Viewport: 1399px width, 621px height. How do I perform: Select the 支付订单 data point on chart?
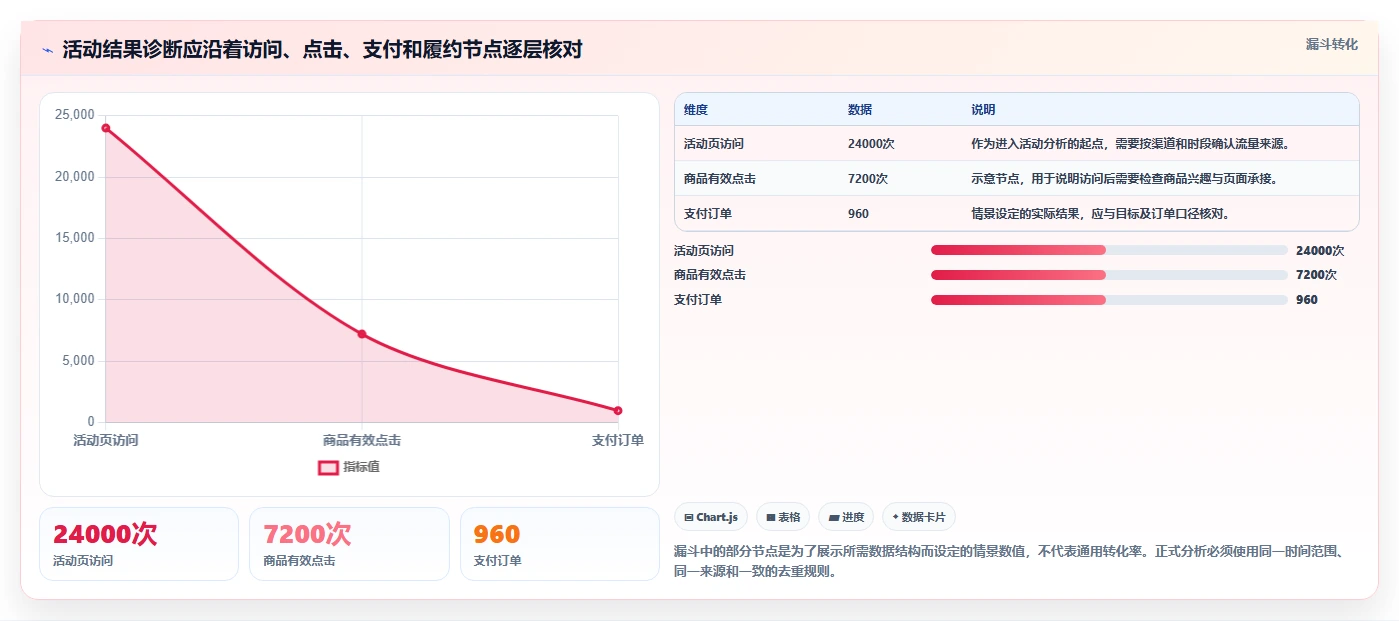(x=618, y=411)
